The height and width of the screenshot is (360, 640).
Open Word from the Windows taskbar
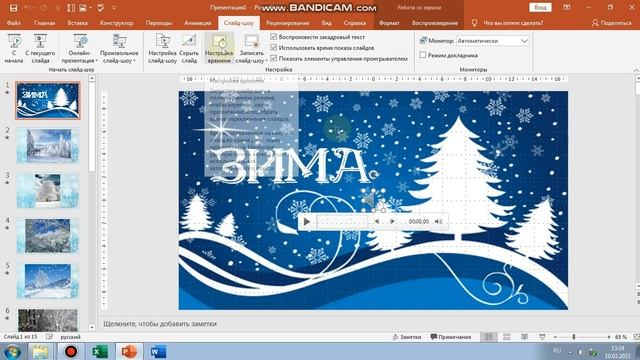tap(158, 351)
